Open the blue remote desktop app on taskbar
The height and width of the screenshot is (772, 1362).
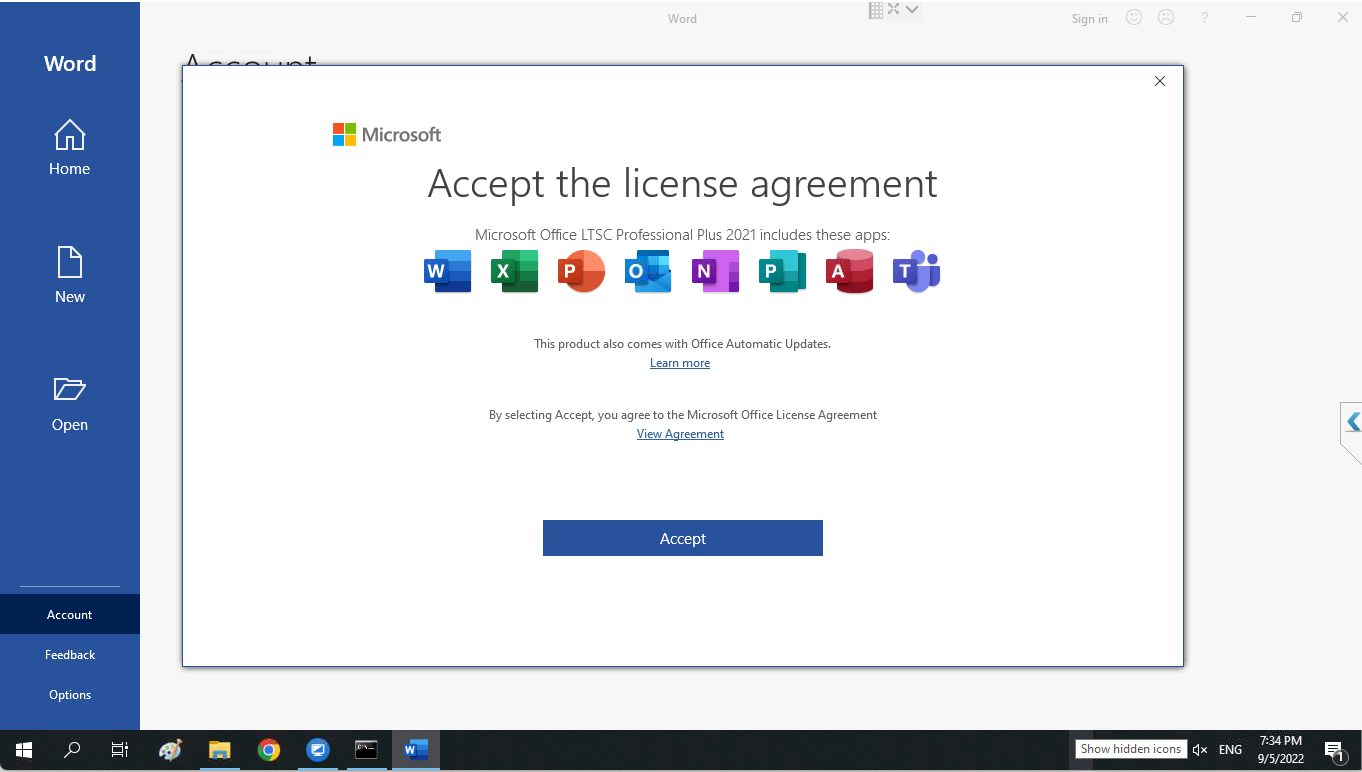(318, 749)
